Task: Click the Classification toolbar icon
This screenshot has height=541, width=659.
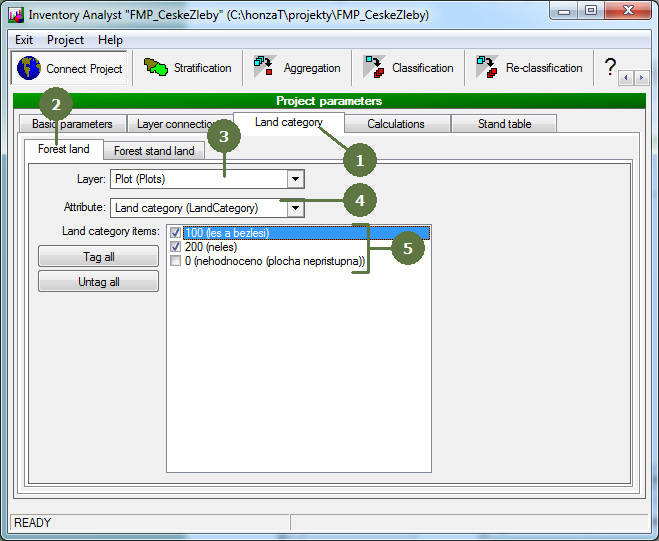Action: (x=375, y=68)
